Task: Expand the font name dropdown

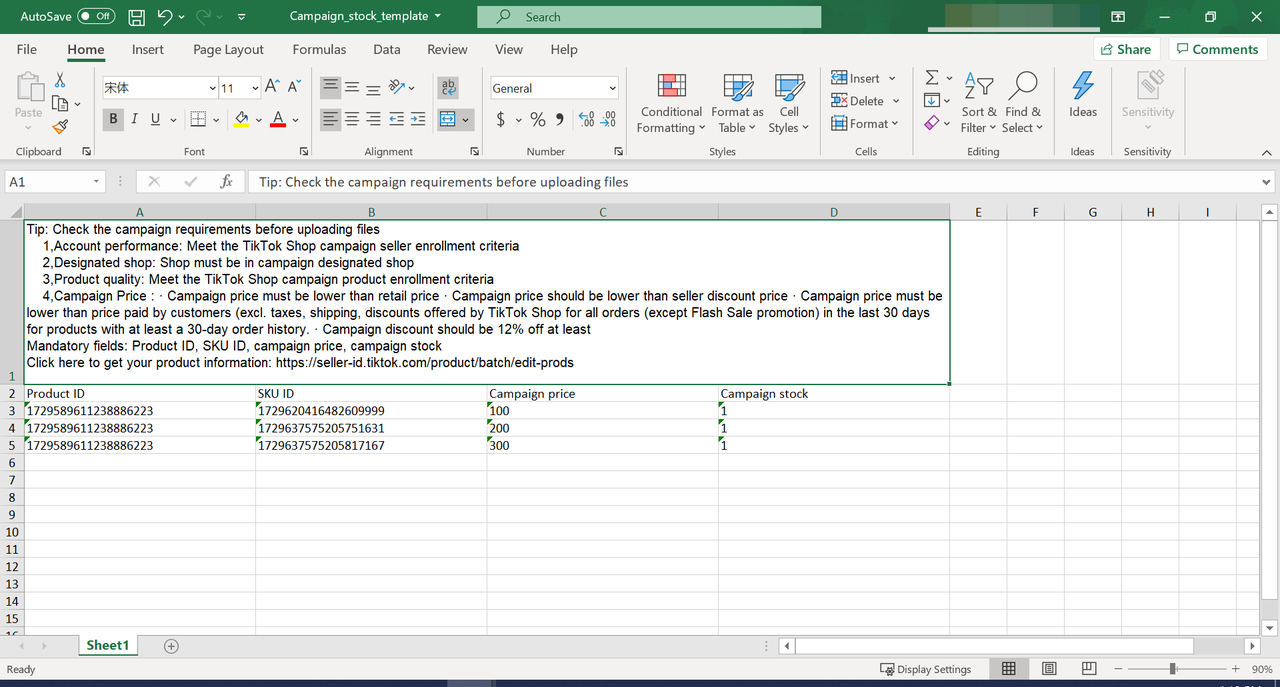Action: (212, 88)
